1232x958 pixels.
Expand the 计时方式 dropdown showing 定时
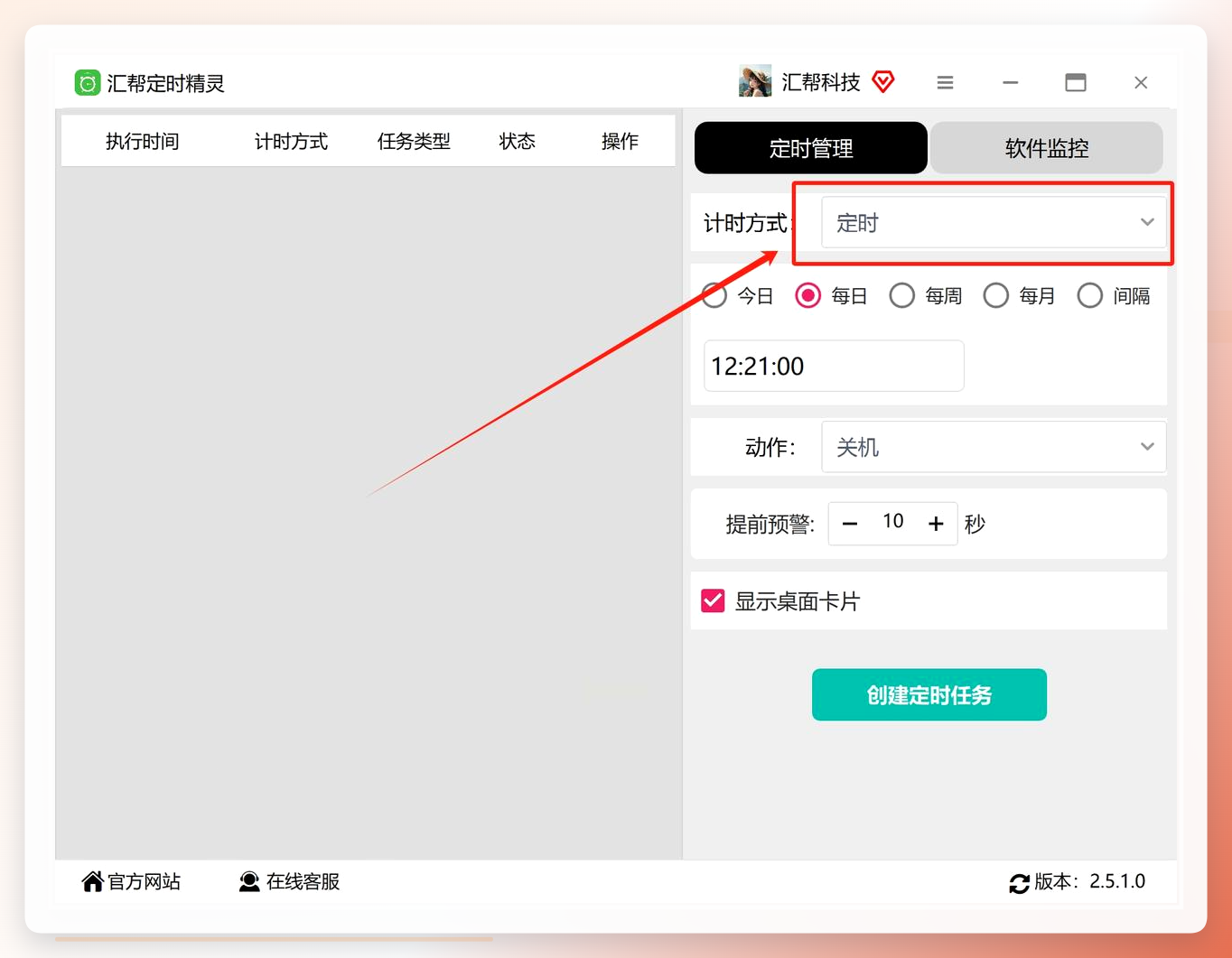click(994, 222)
